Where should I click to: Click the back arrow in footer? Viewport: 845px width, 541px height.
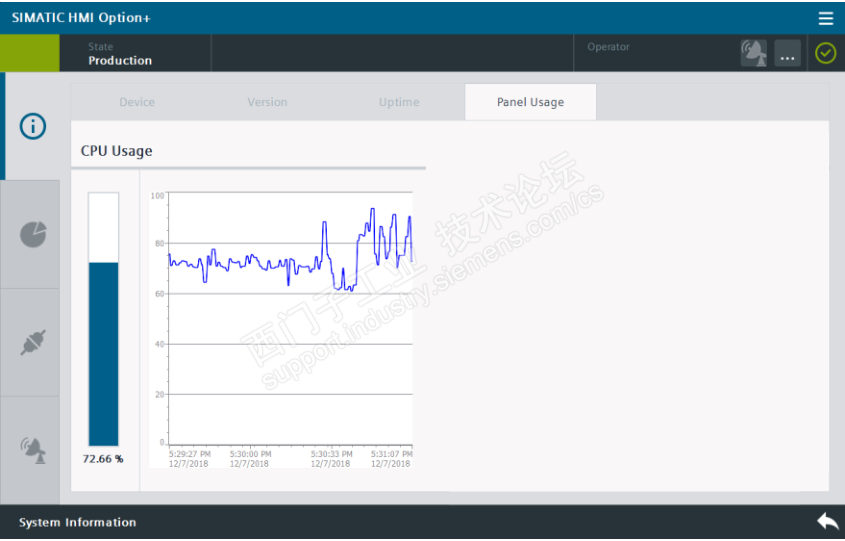tap(827, 522)
